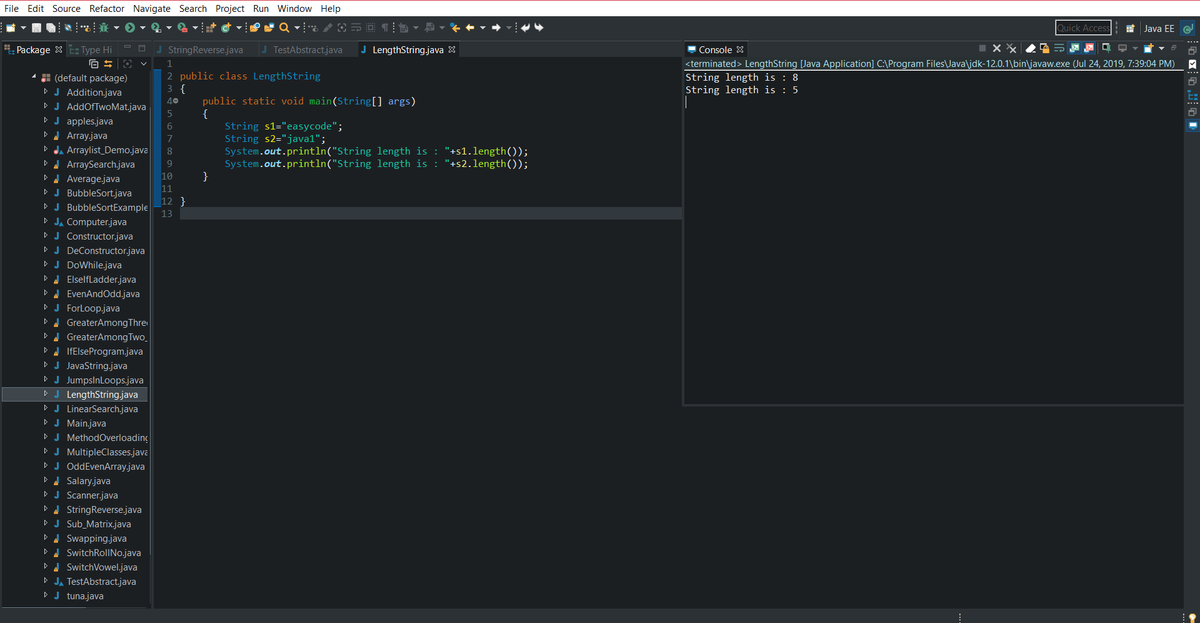Open the Refactor menu

pyautogui.click(x=106, y=8)
